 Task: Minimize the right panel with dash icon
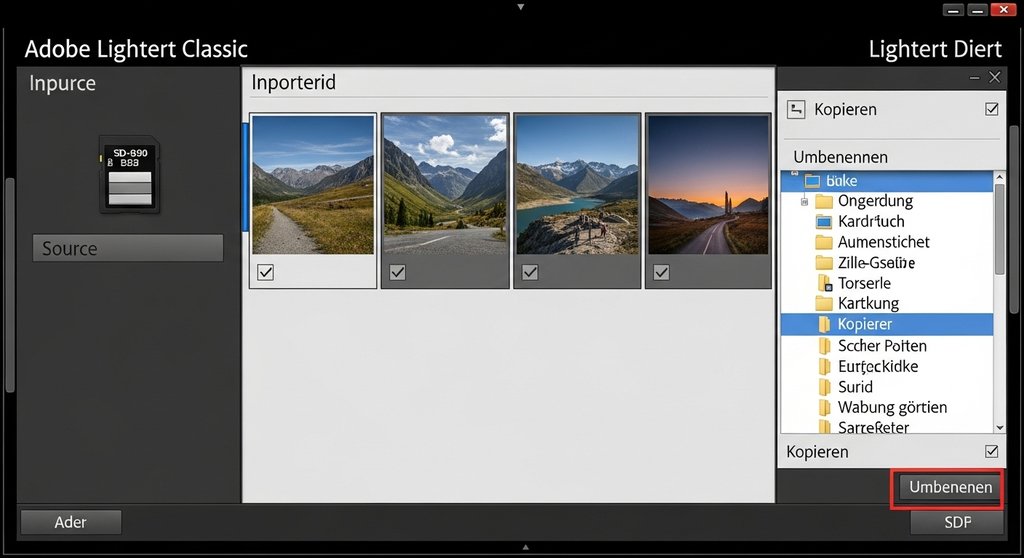(974, 78)
